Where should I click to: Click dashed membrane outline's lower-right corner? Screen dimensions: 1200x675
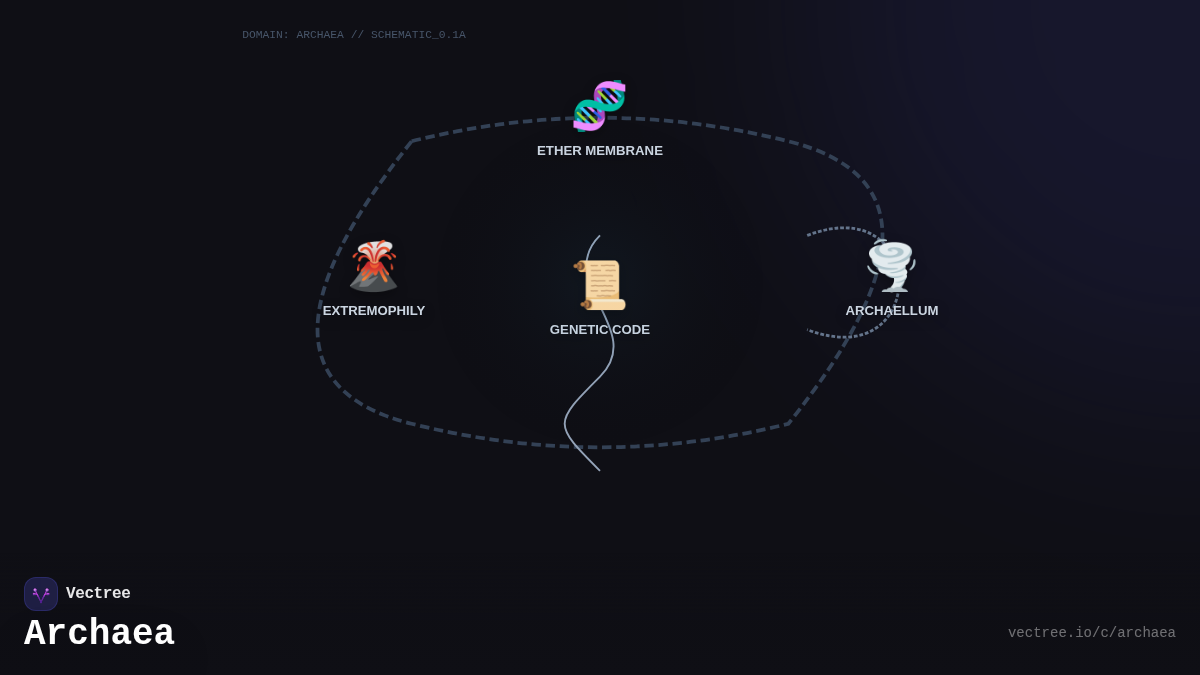click(x=788, y=424)
